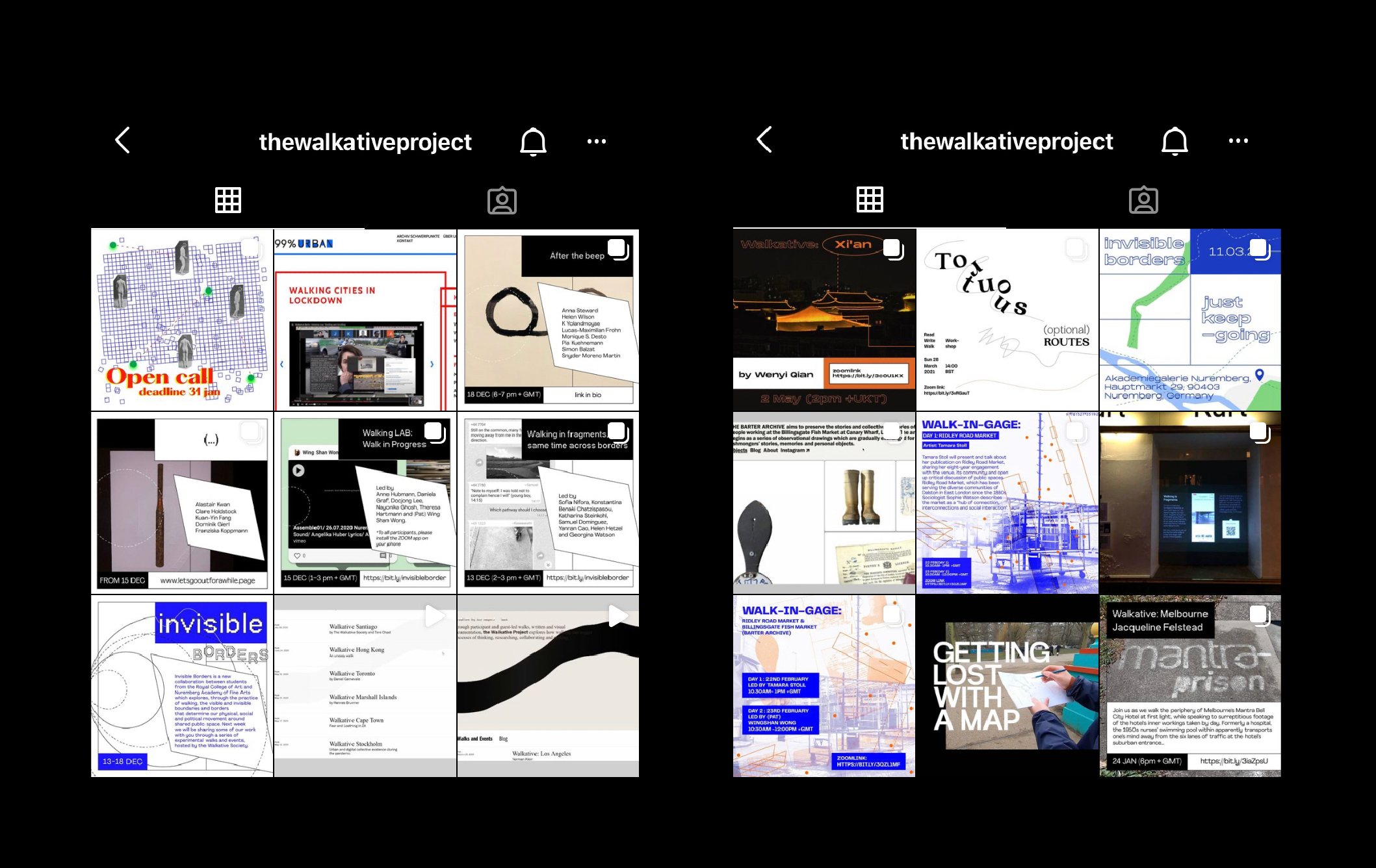Viewport: 1376px width, 868px height.
Task: Open 'Walkative: Melbourne' mantra prison post
Action: pyautogui.click(x=1190, y=686)
